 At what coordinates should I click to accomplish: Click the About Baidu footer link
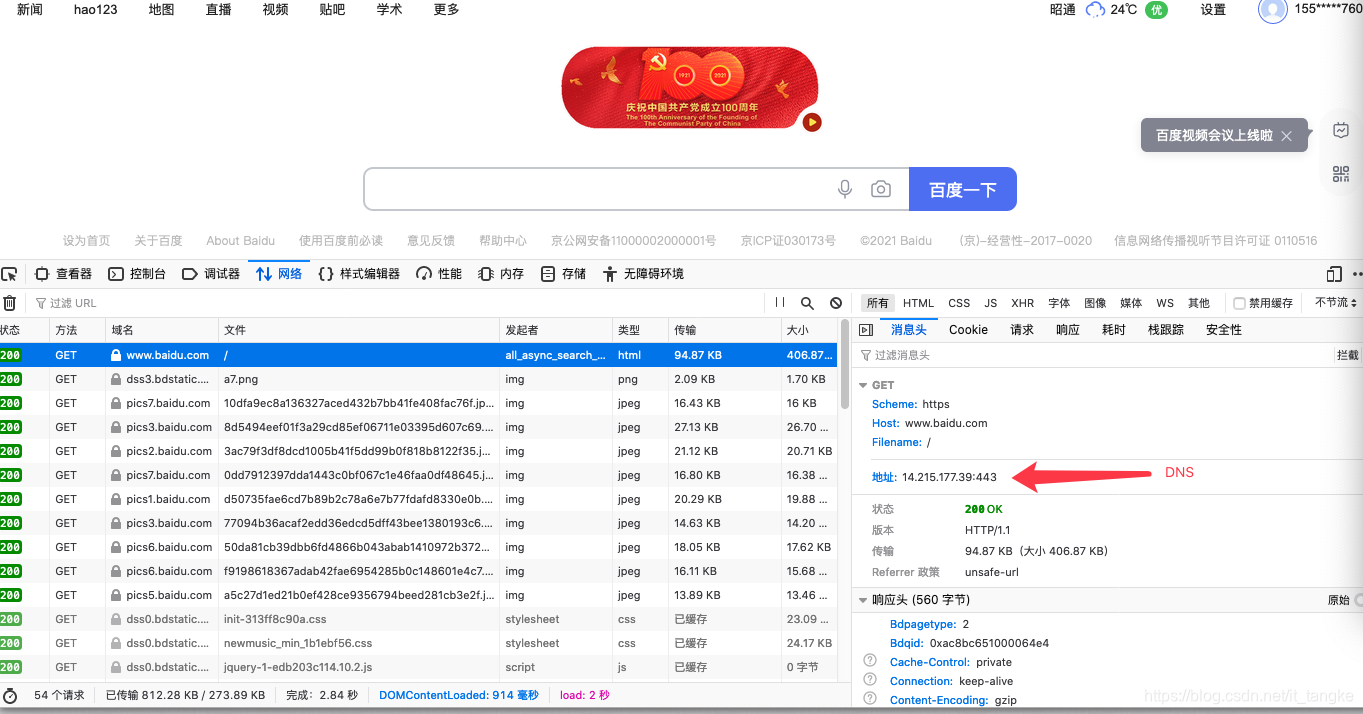click(x=240, y=241)
